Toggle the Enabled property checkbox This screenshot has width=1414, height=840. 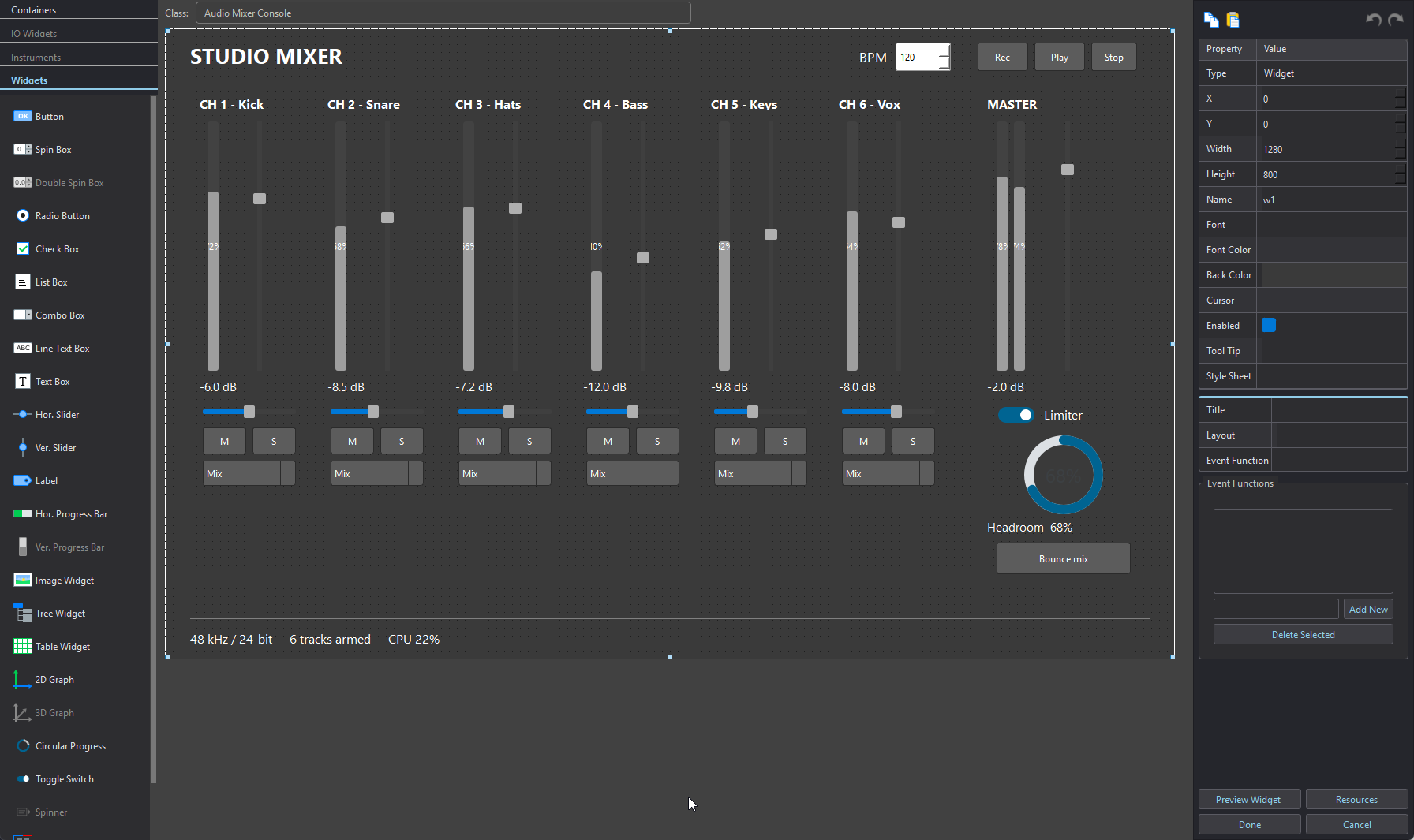click(x=1269, y=325)
